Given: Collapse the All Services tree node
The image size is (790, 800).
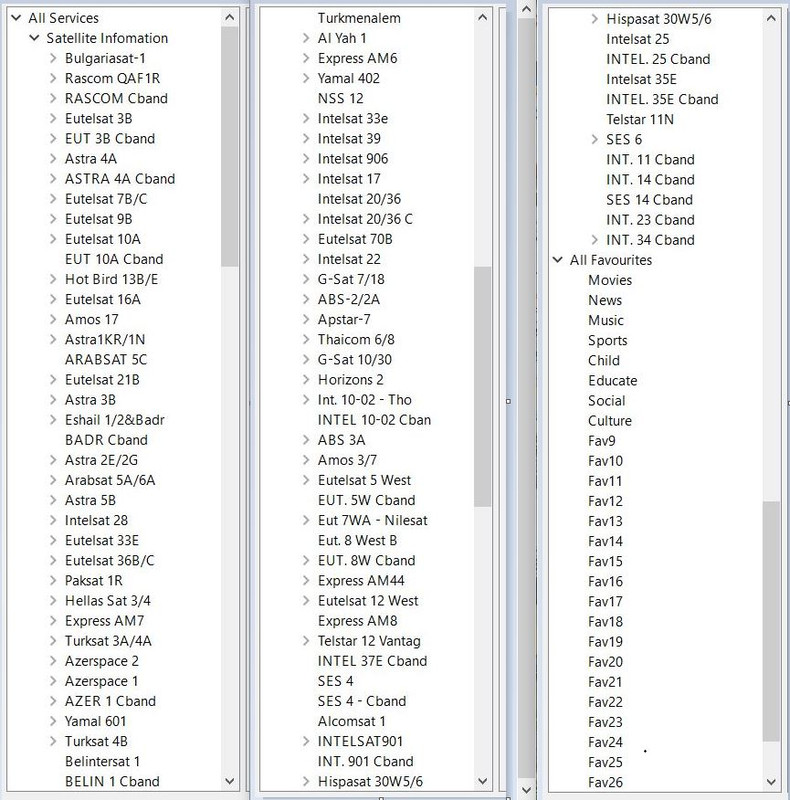Looking at the screenshot, I should 16,18.
